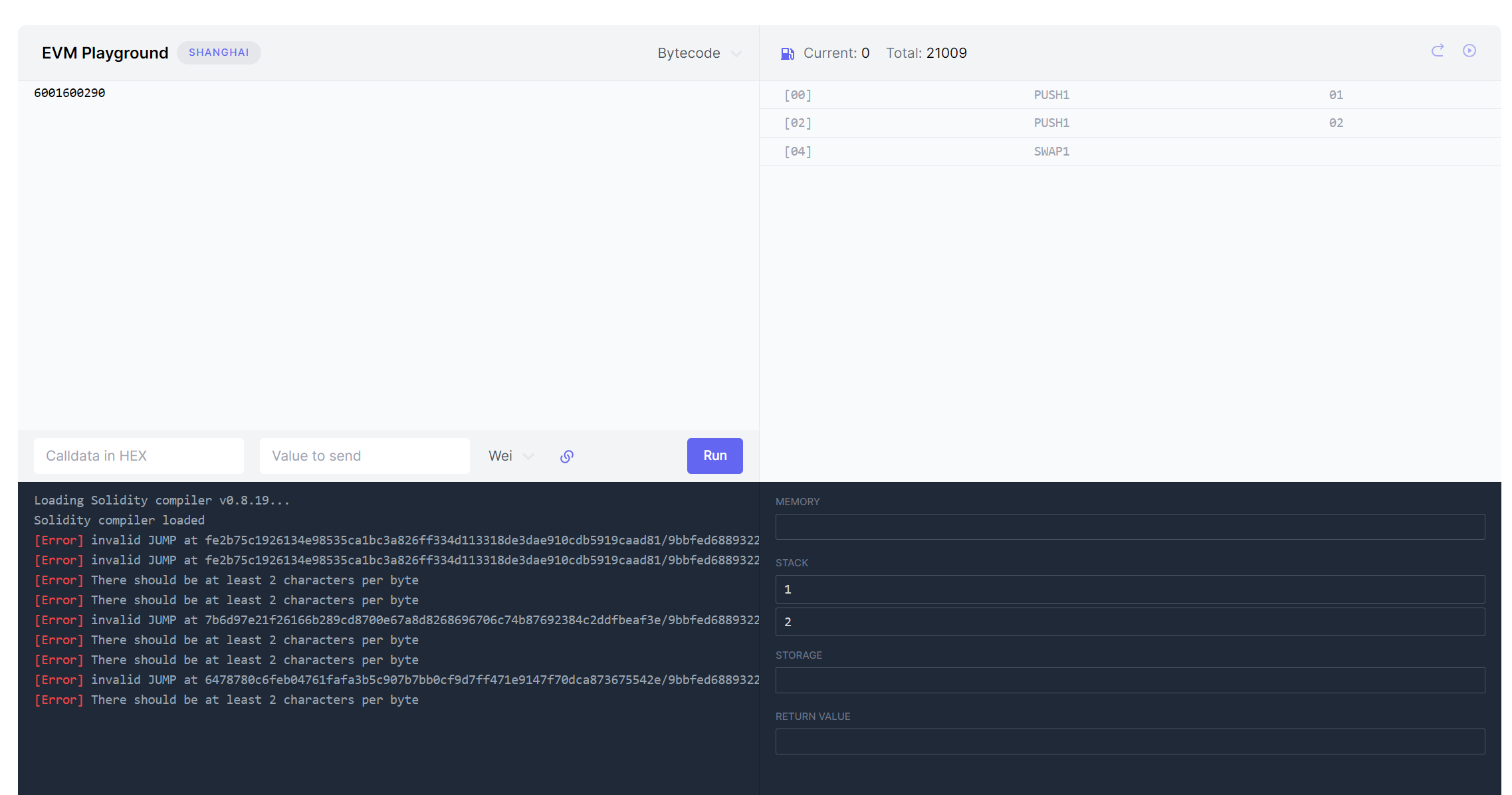Screen dimensions: 1512x795
Task: Click the step-into arrow icon
Action: pyautogui.click(x=1438, y=51)
